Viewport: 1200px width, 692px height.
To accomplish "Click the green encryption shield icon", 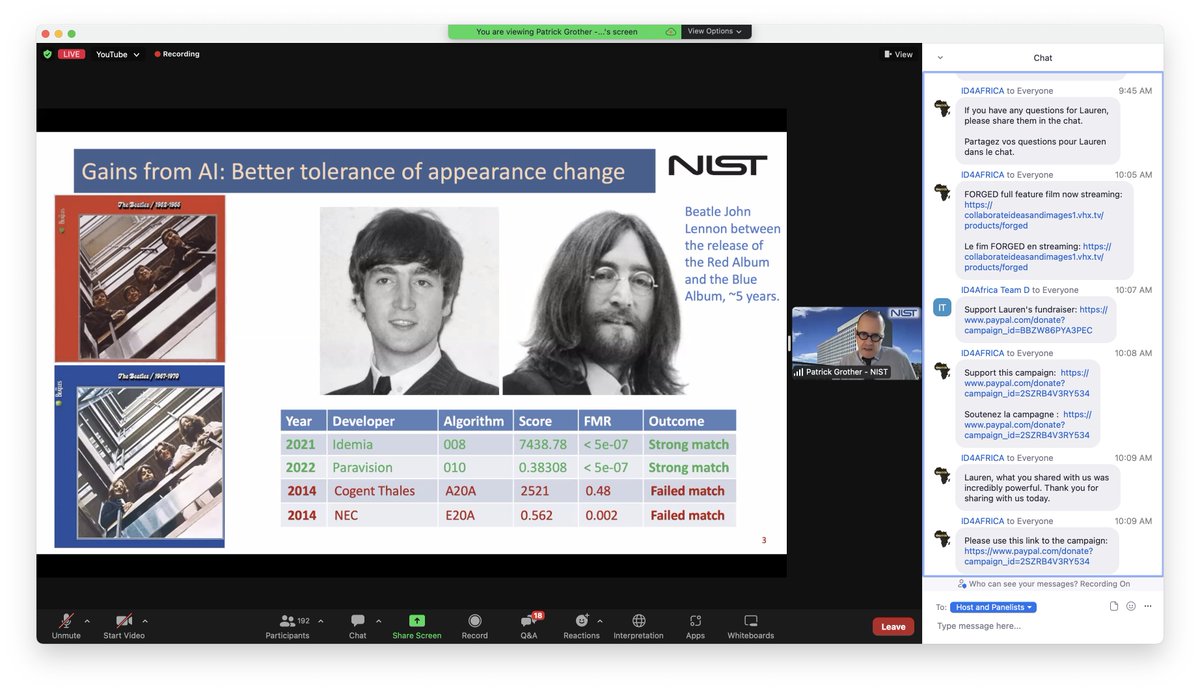I will pos(47,54).
